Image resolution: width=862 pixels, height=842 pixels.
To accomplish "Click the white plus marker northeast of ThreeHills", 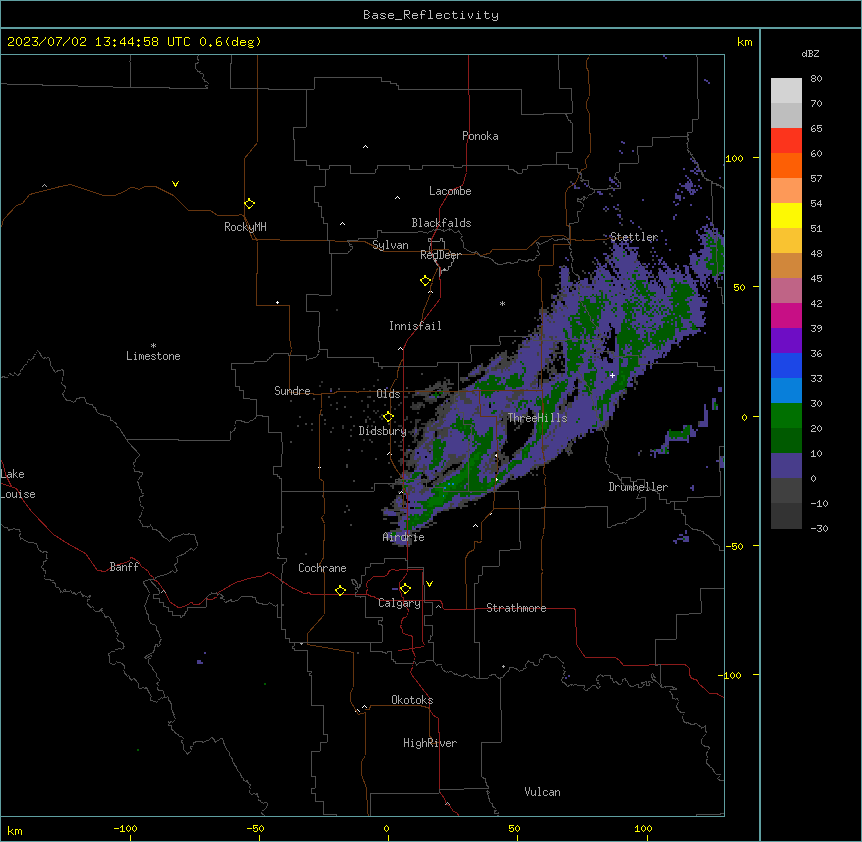I will (612, 375).
